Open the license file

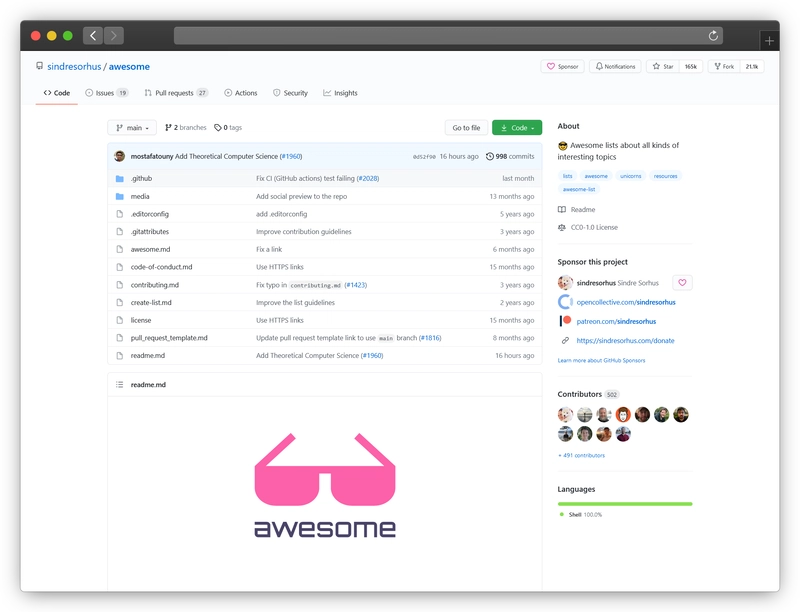coord(141,320)
